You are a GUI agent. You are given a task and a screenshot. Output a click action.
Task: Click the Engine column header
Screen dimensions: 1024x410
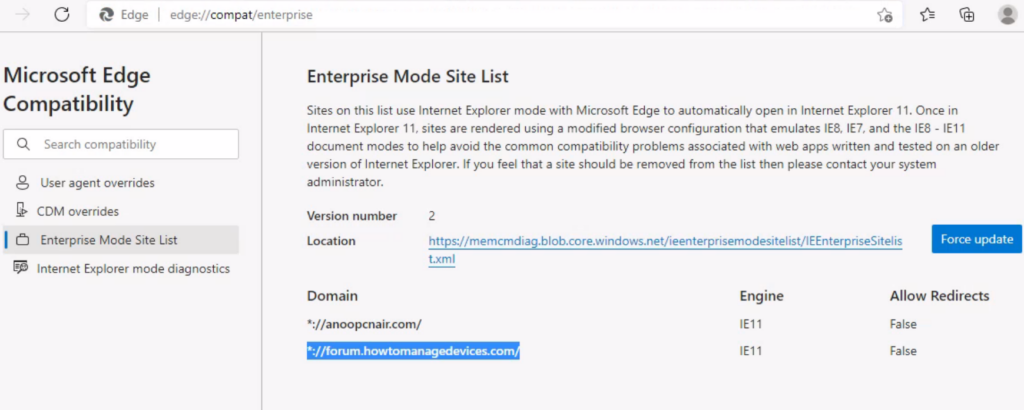coord(761,296)
